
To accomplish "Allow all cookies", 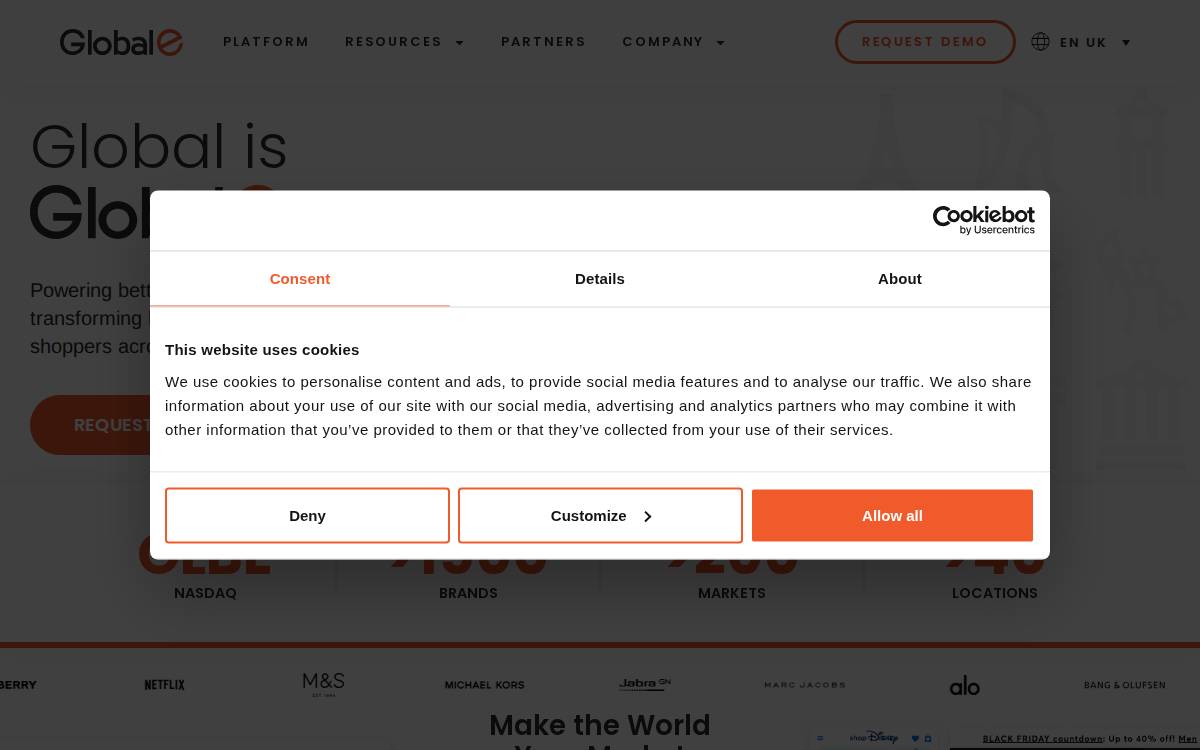I will (x=892, y=516).
